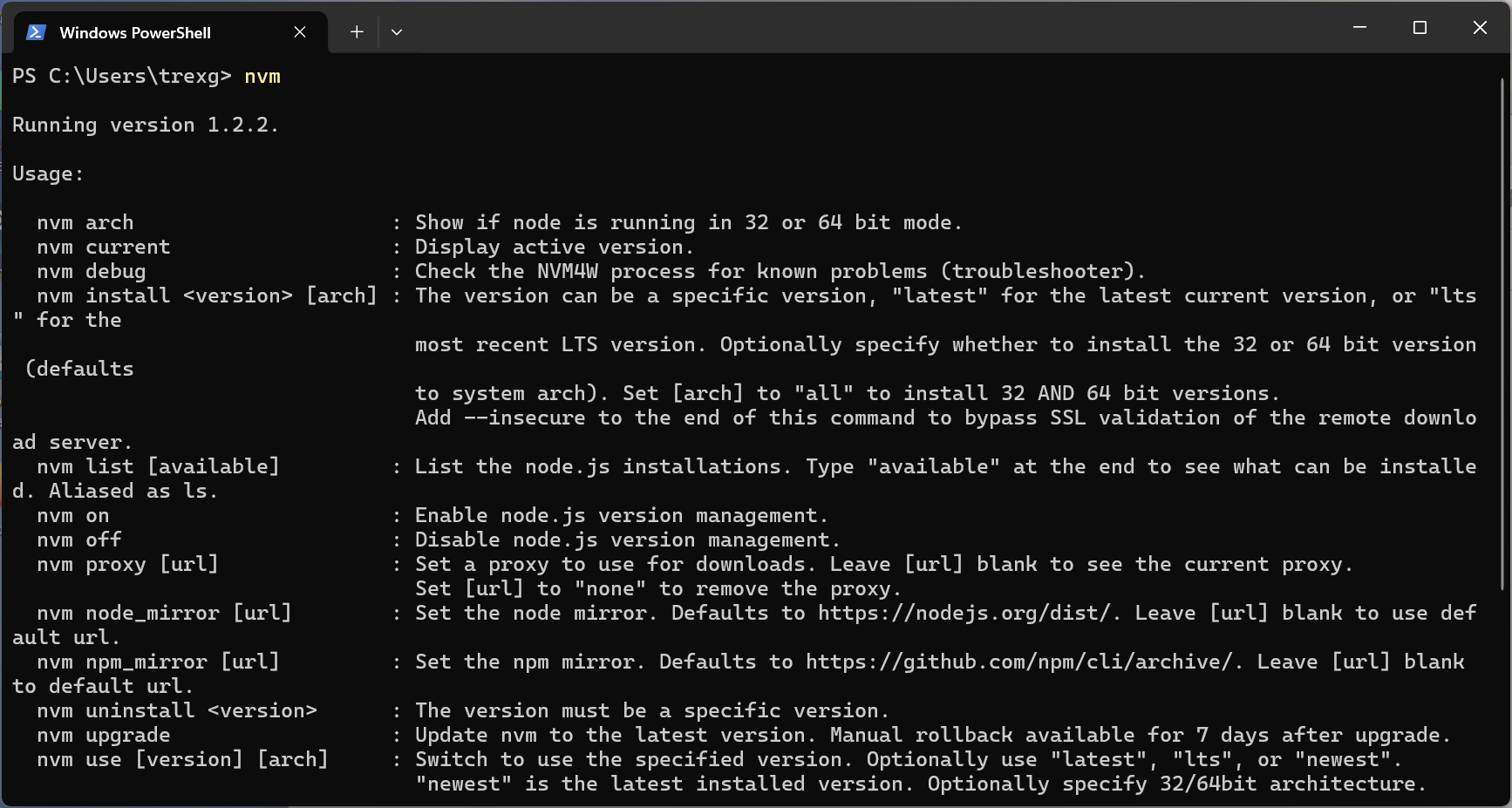The image size is (1512, 808).
Task: Close the Windows Terminal window
Action: click(1480, 28)
